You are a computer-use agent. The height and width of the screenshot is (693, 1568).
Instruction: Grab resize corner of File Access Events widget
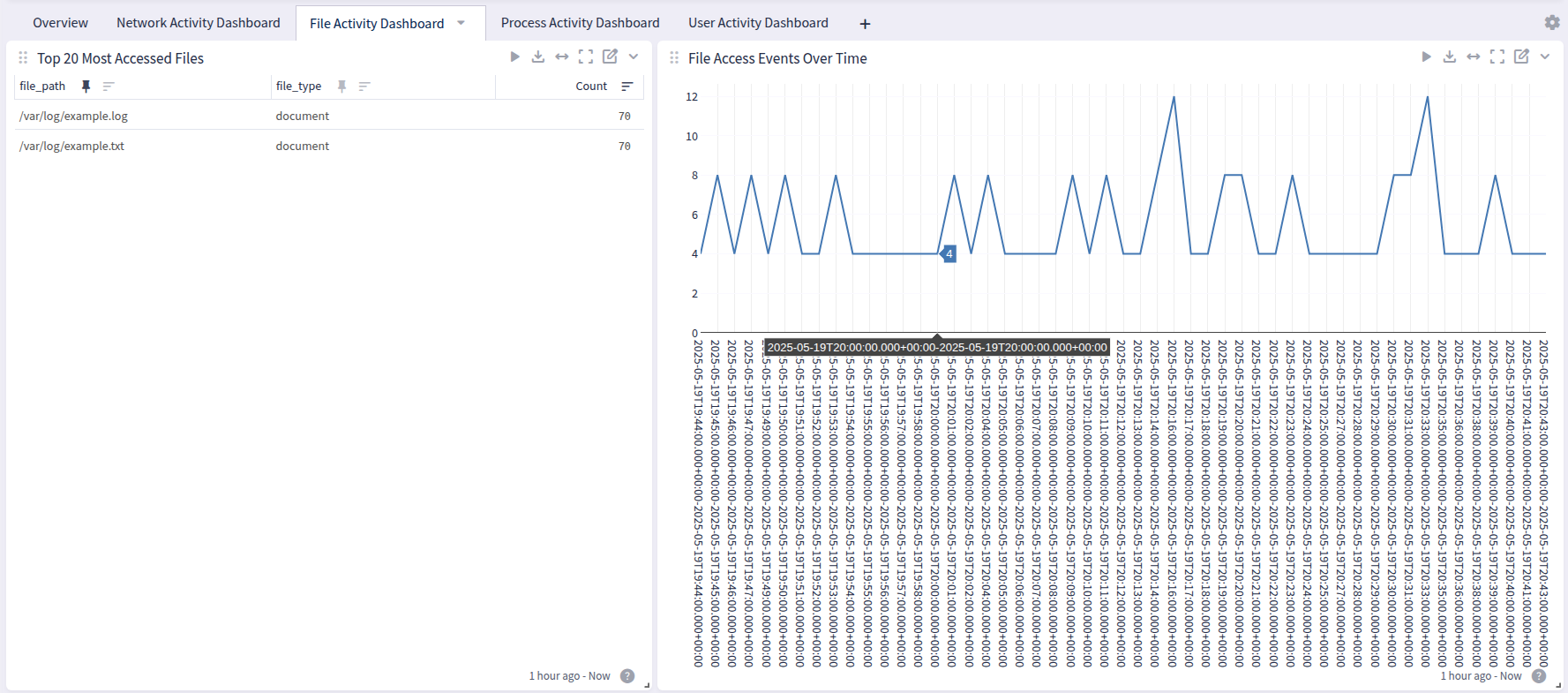1558,686
